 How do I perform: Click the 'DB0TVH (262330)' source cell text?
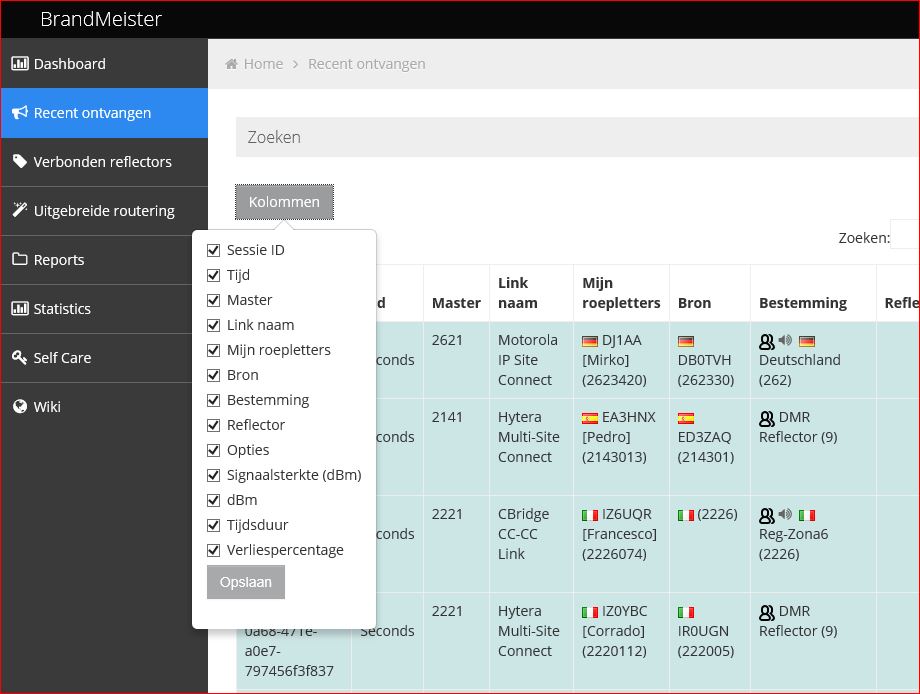[x=706, y=370]
